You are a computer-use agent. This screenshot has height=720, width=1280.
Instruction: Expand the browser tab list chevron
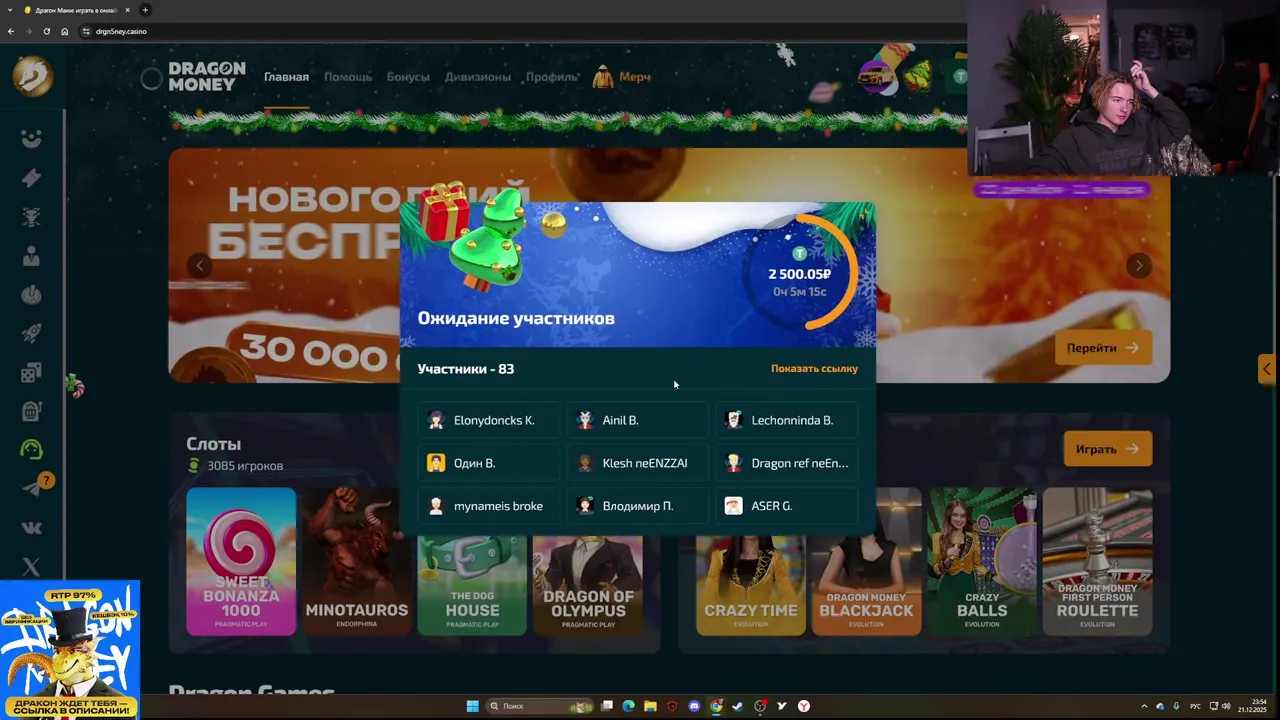click(x=10, y=10)
